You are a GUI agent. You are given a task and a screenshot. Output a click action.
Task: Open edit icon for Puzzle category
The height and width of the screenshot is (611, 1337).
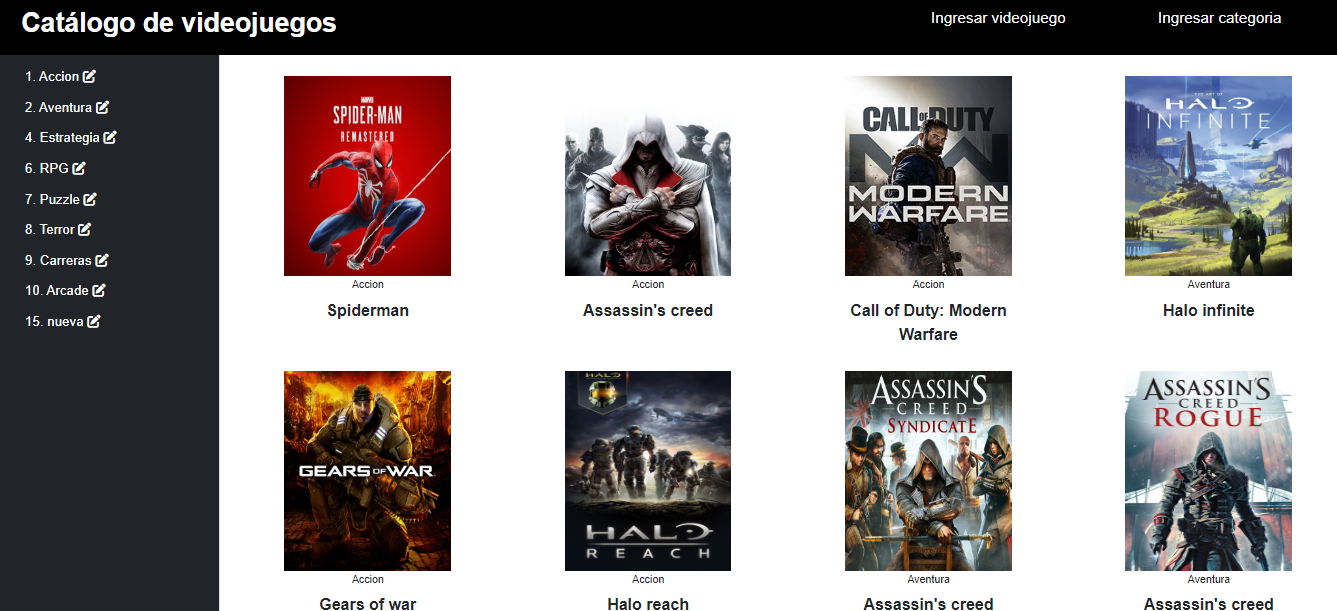[90, 199]
